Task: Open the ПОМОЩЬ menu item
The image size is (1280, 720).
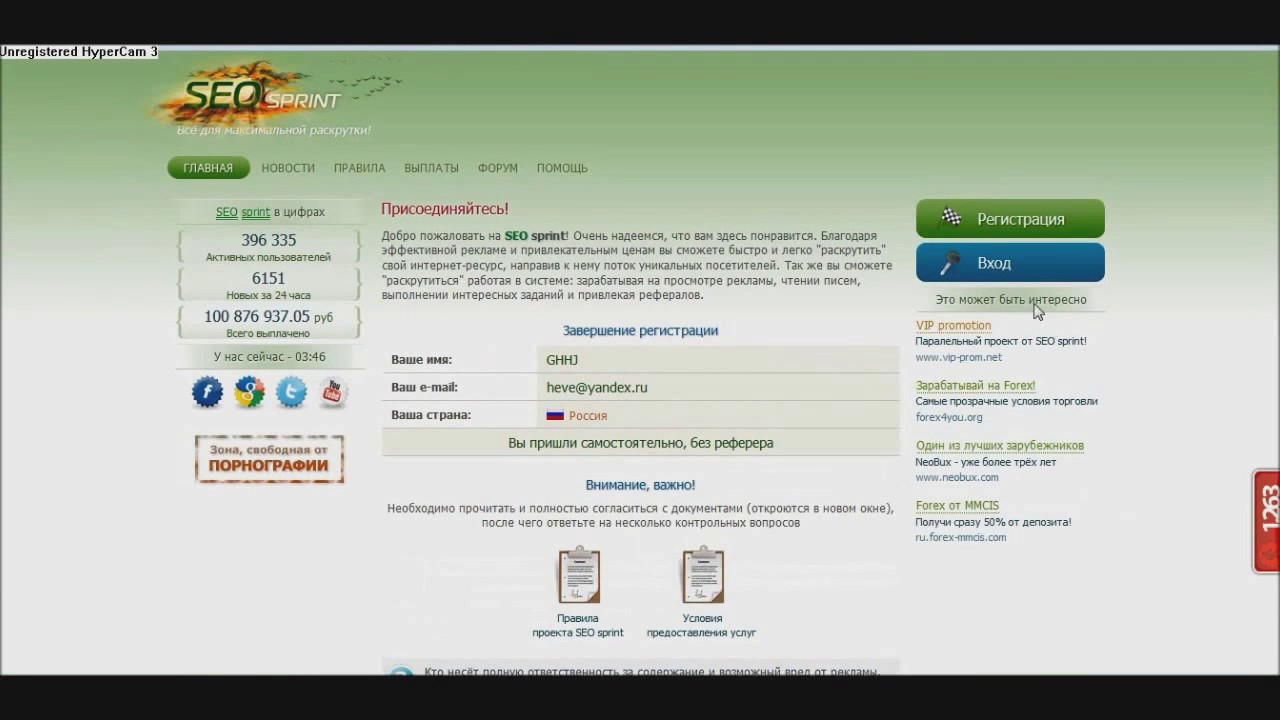Action: click(562, 168)
